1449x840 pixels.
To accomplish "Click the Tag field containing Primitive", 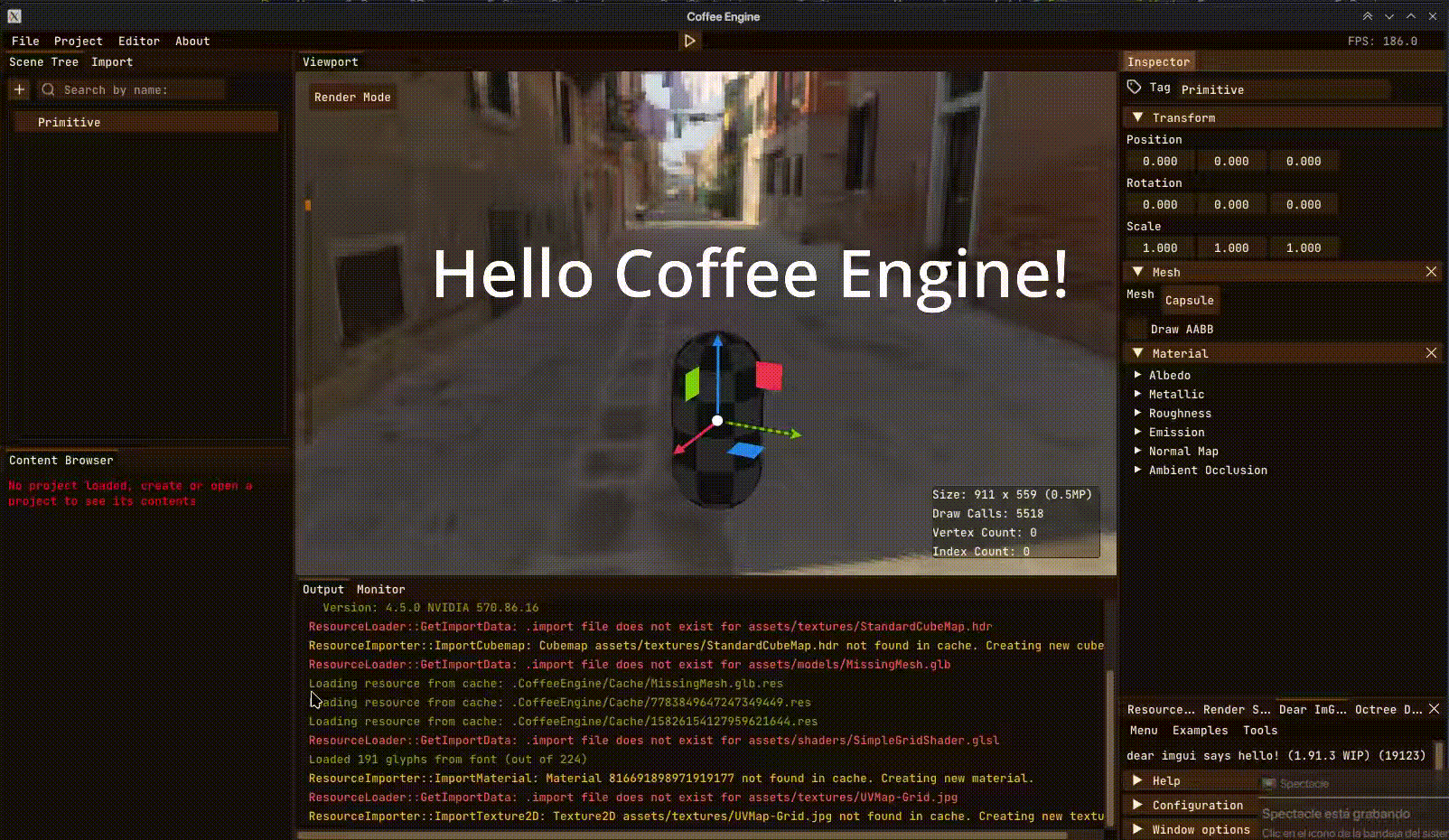I will click(x=1284, y=89).
